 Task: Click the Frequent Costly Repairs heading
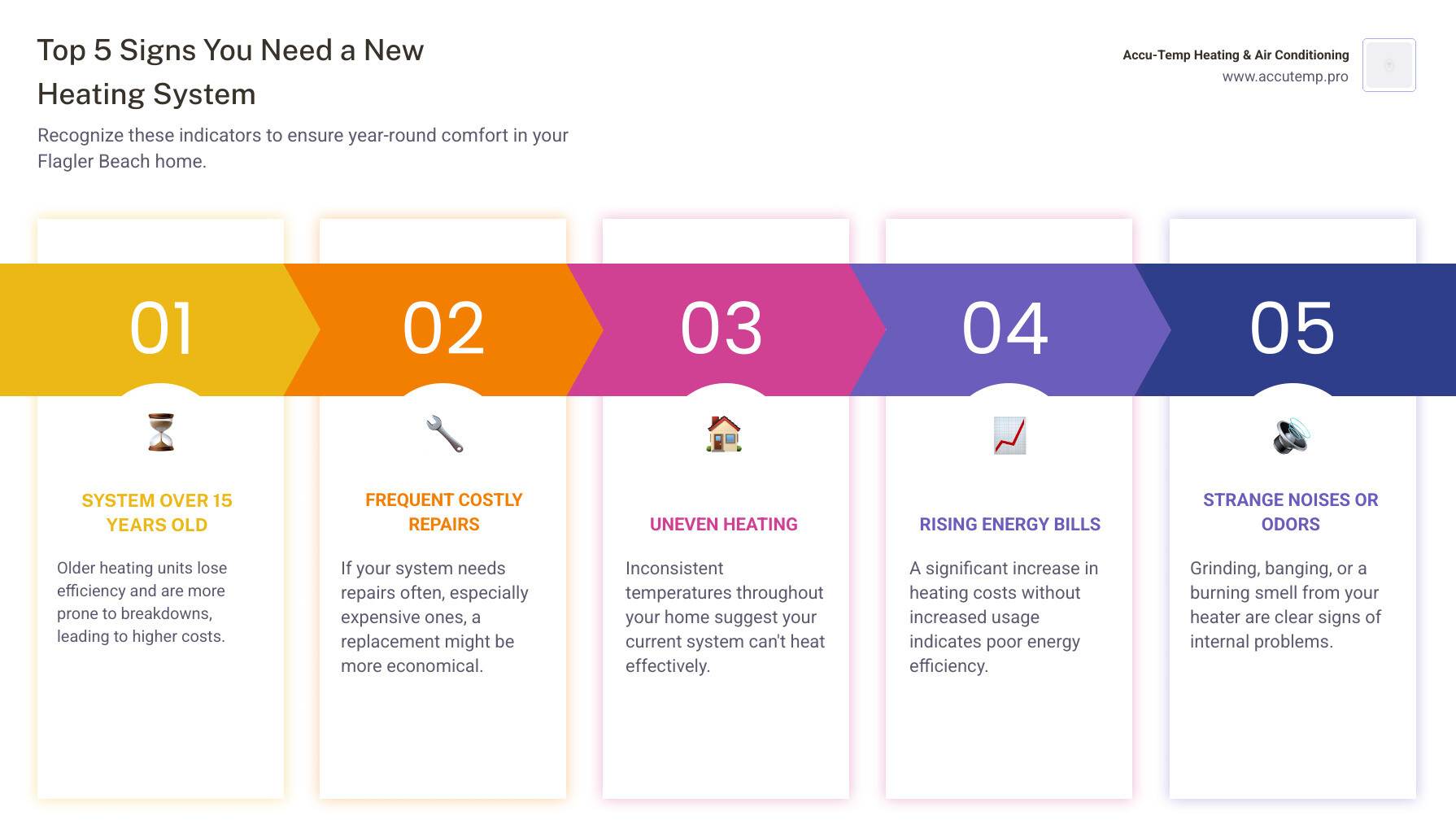point(444,512)
